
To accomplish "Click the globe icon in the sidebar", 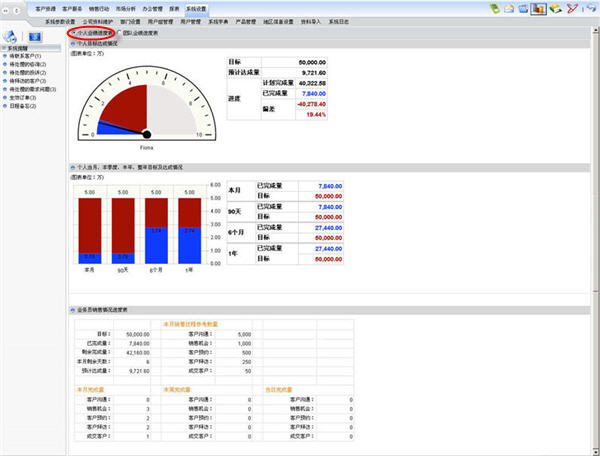I will click(10, 37).
